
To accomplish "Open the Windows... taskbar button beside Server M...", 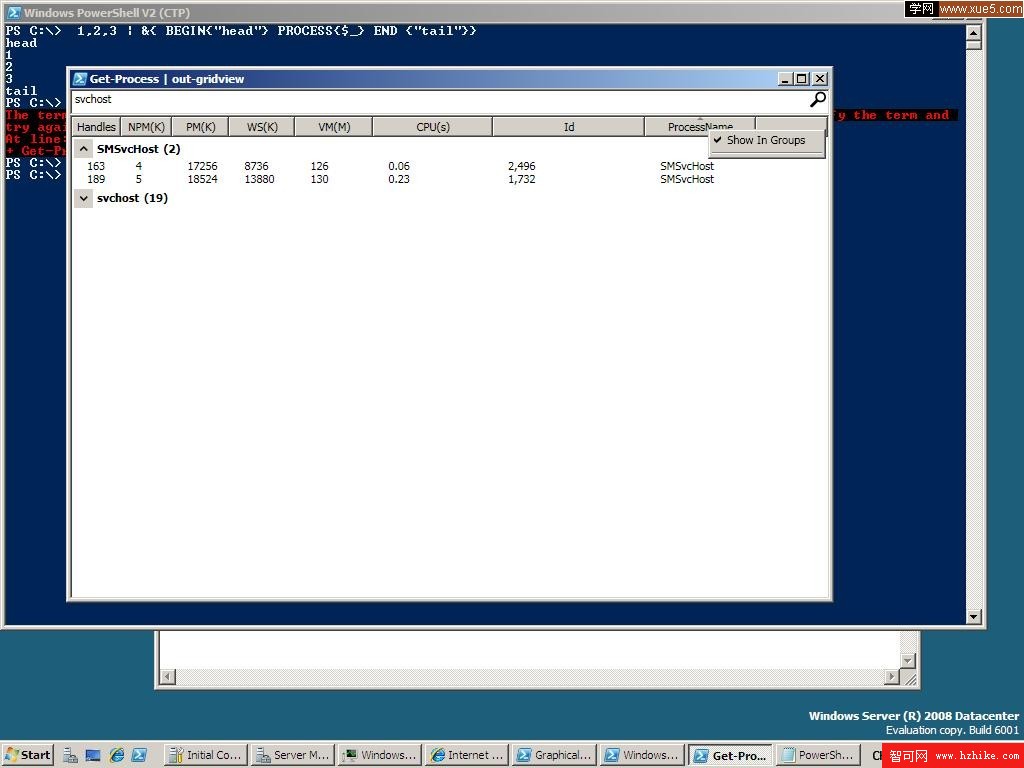I will pyautogui.click(x=380, y=755).
